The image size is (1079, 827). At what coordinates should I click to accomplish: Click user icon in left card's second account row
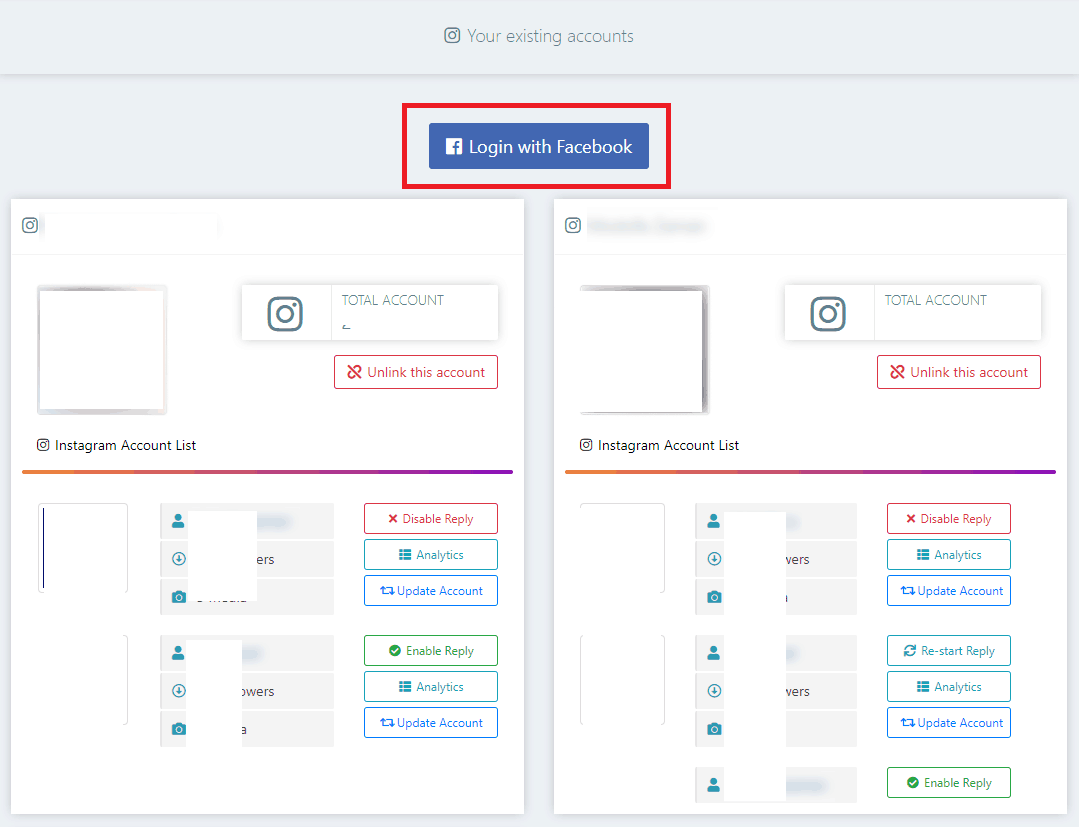[178, 653]
